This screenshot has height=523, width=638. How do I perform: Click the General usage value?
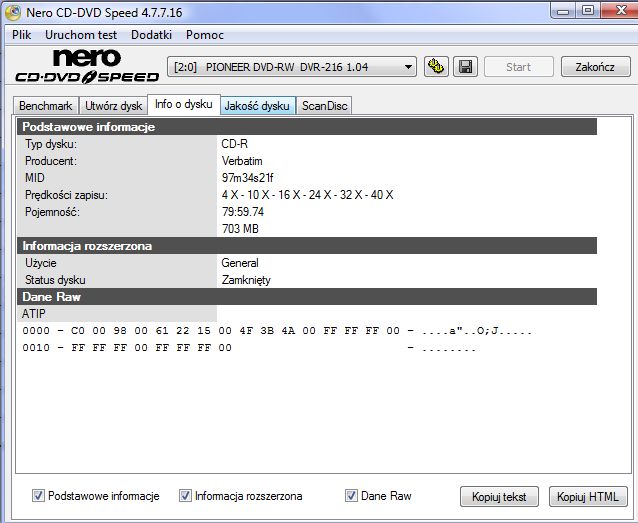click(x=240, y=263)
